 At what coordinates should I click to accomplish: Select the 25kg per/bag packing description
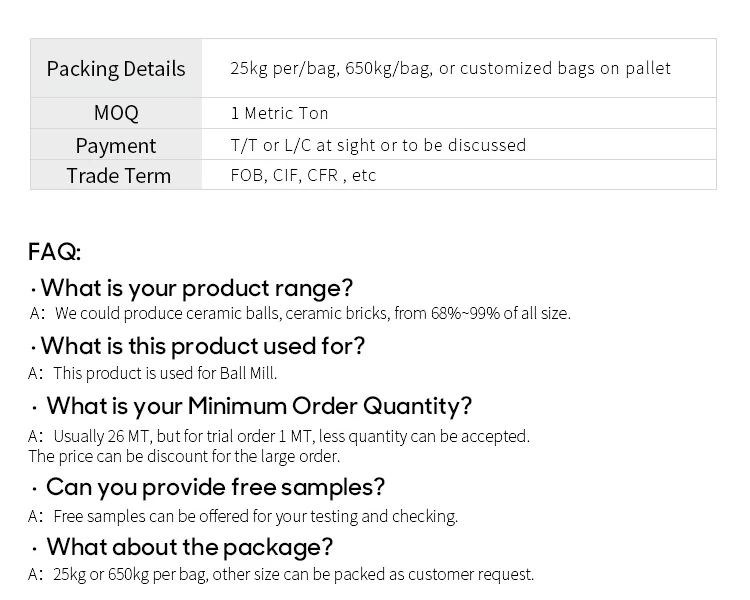point(450,68)
